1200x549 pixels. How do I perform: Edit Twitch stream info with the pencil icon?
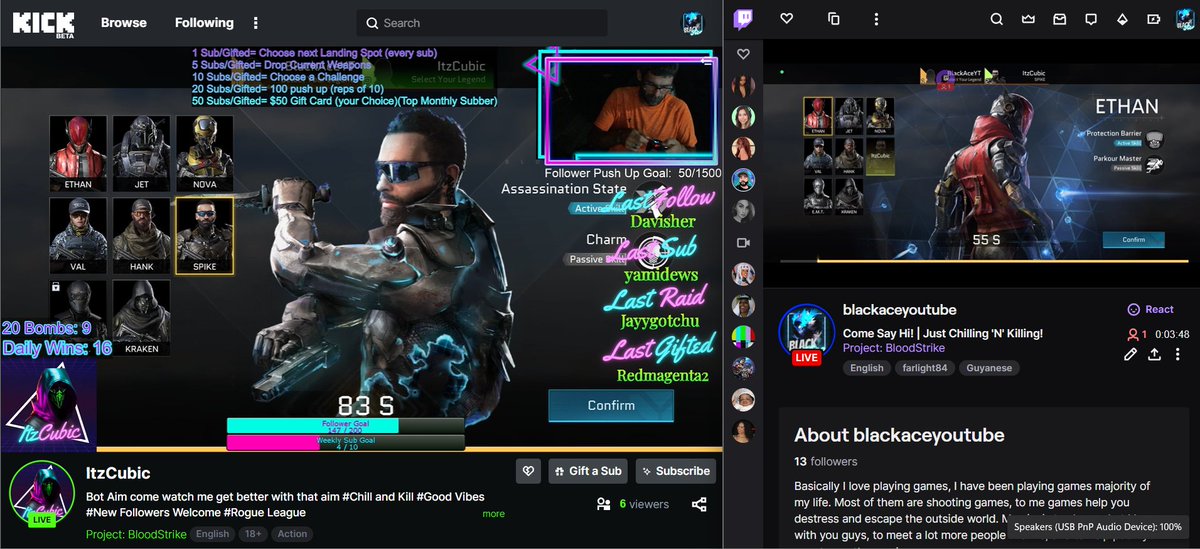pyautogui.click(x=1130, y=354)
